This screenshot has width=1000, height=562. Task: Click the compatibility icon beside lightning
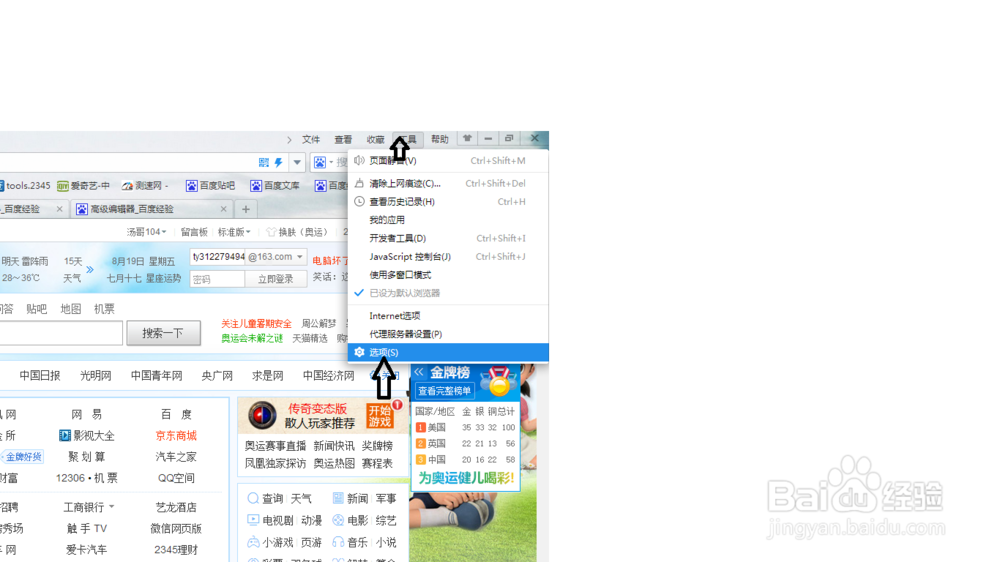click(x=263, y=163)
